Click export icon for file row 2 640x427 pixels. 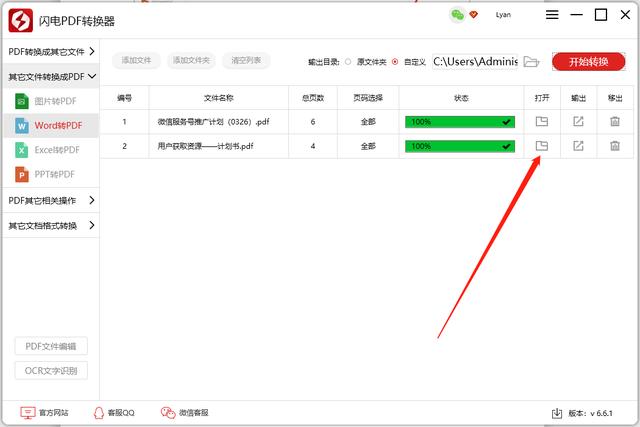point(578,146)
